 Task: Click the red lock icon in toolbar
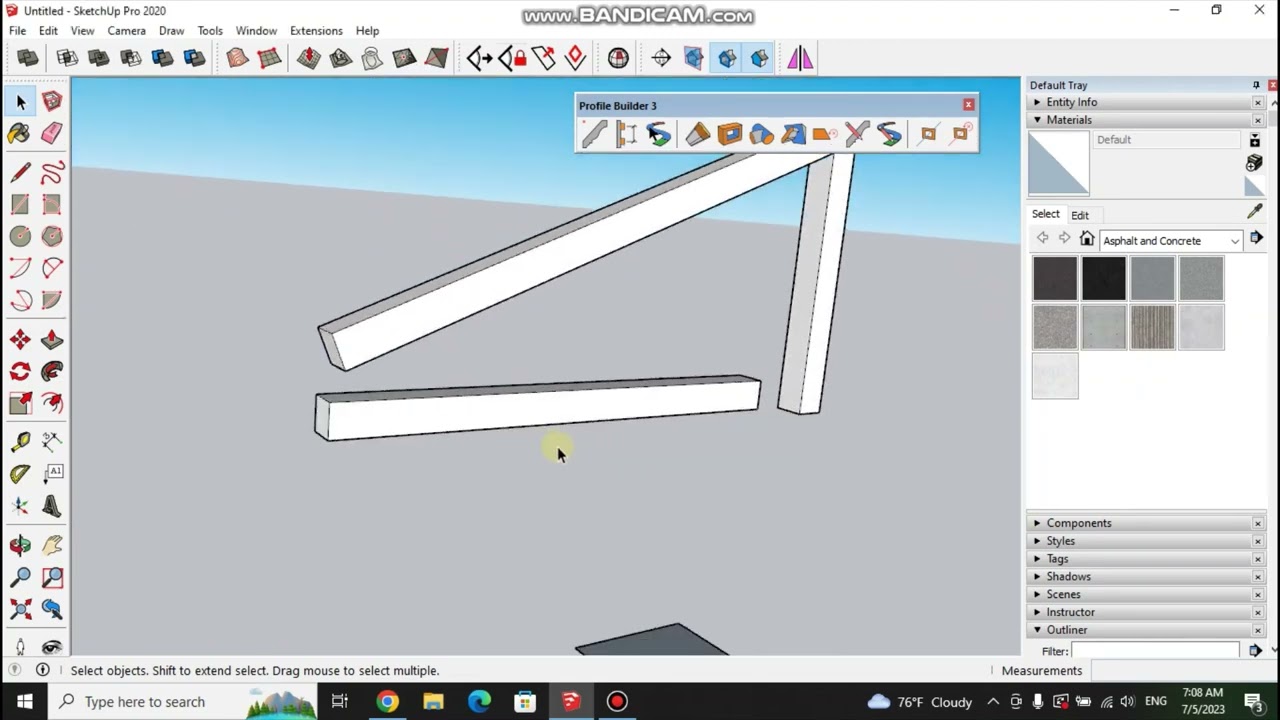point(513,59)
